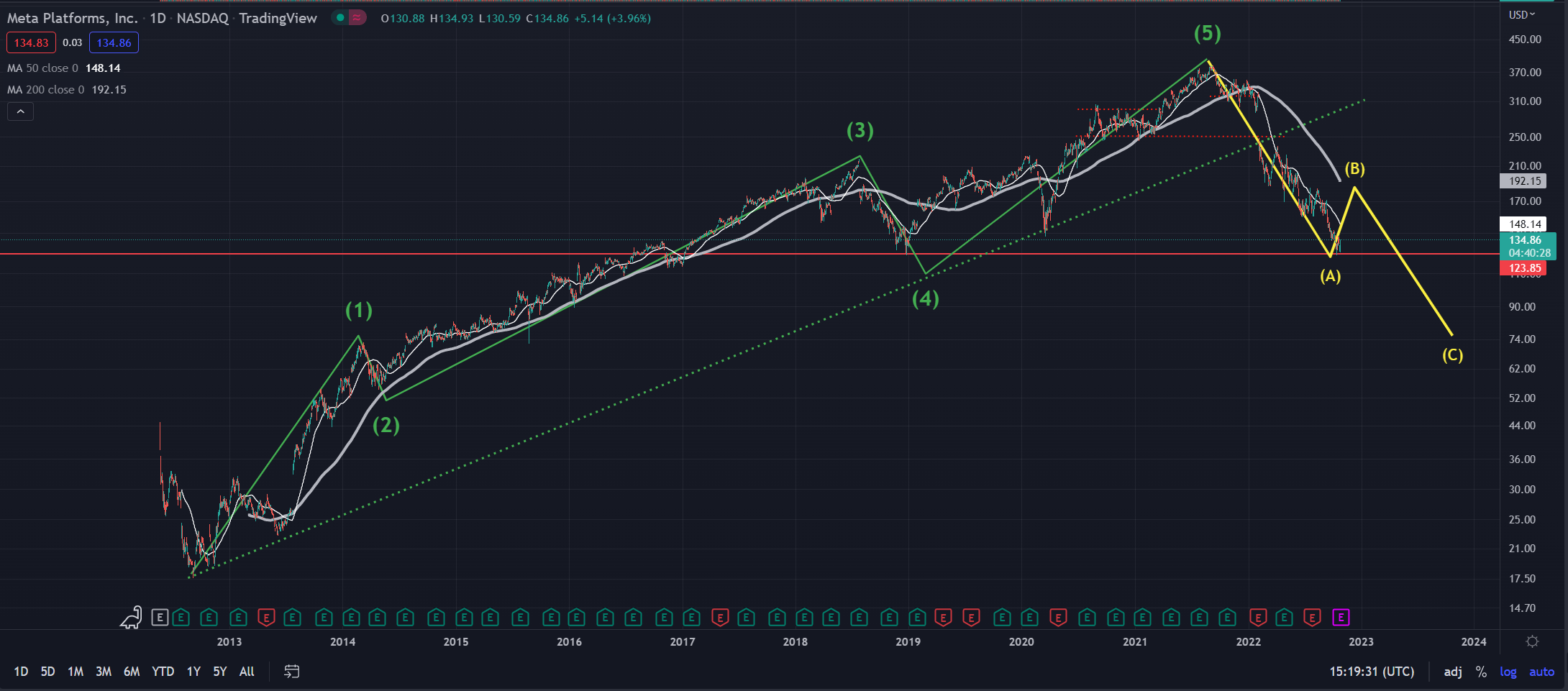1568x691 pixels.
Task: Click the go-to-date calendar icon
Action: pos(291,671)
